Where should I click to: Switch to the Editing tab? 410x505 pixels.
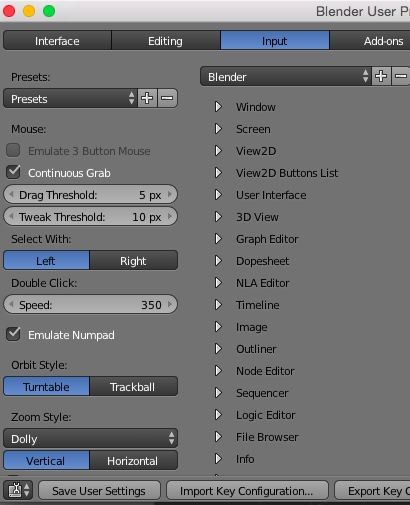tap(166, 40)
